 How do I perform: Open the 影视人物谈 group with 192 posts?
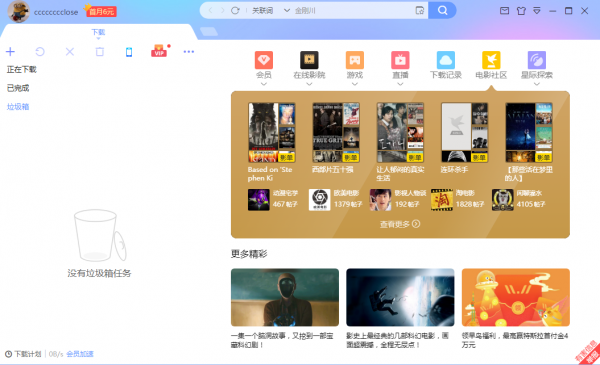coord(398,199)
